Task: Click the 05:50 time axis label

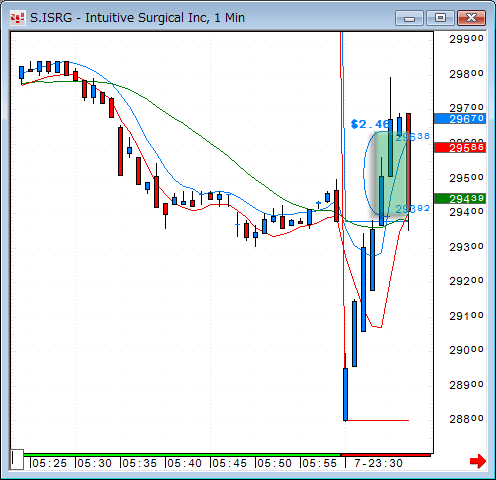Action: 274,463
